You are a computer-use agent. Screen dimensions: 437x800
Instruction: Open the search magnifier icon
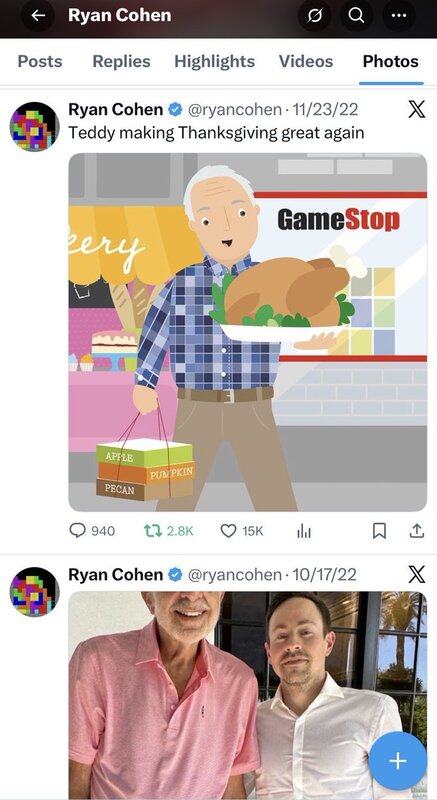(x=356, y=15)
